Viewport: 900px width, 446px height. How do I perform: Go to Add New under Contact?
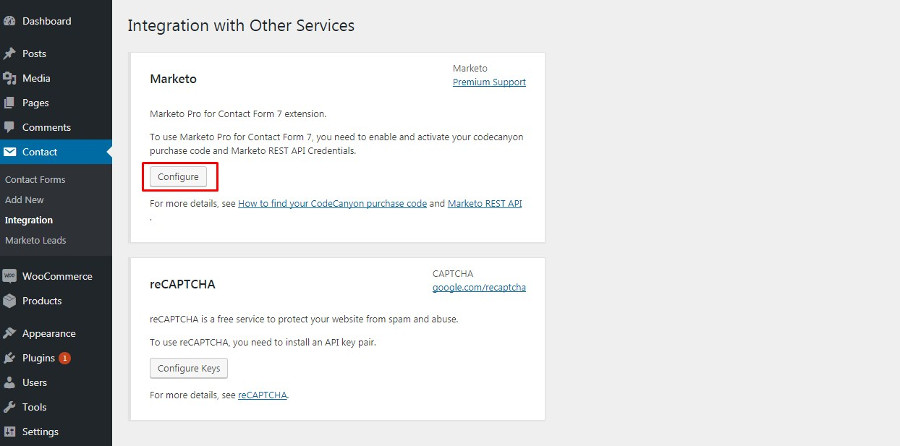pyautogui.click(x=24, y=200)
